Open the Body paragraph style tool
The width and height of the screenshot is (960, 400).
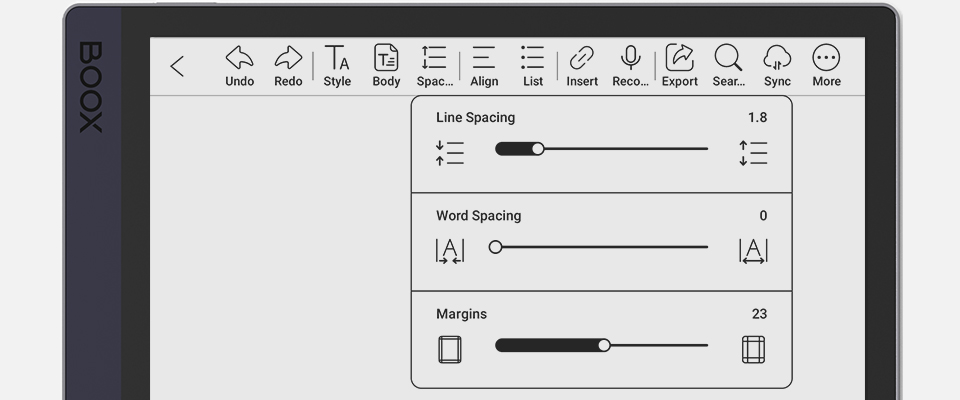(386, 66)
